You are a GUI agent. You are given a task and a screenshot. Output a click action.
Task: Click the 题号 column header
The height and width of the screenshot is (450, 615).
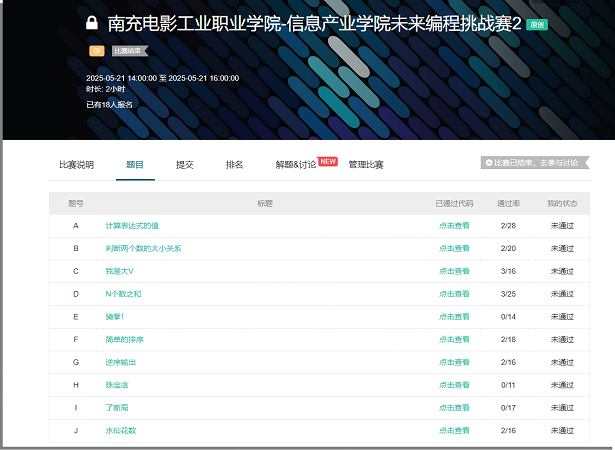[x=76, y=203]
